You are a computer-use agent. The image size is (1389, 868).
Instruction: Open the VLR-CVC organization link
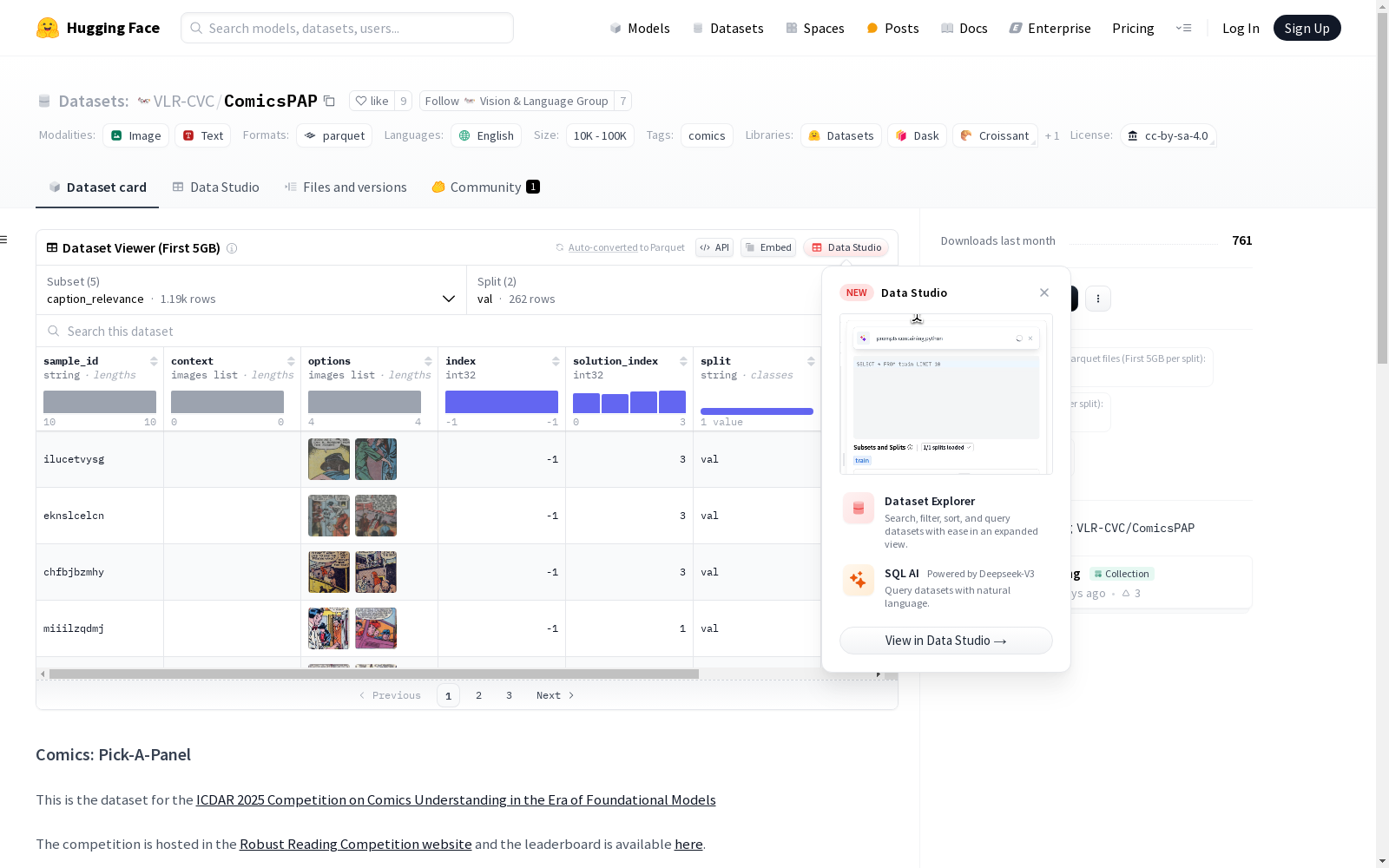click(x=183, y=101)
